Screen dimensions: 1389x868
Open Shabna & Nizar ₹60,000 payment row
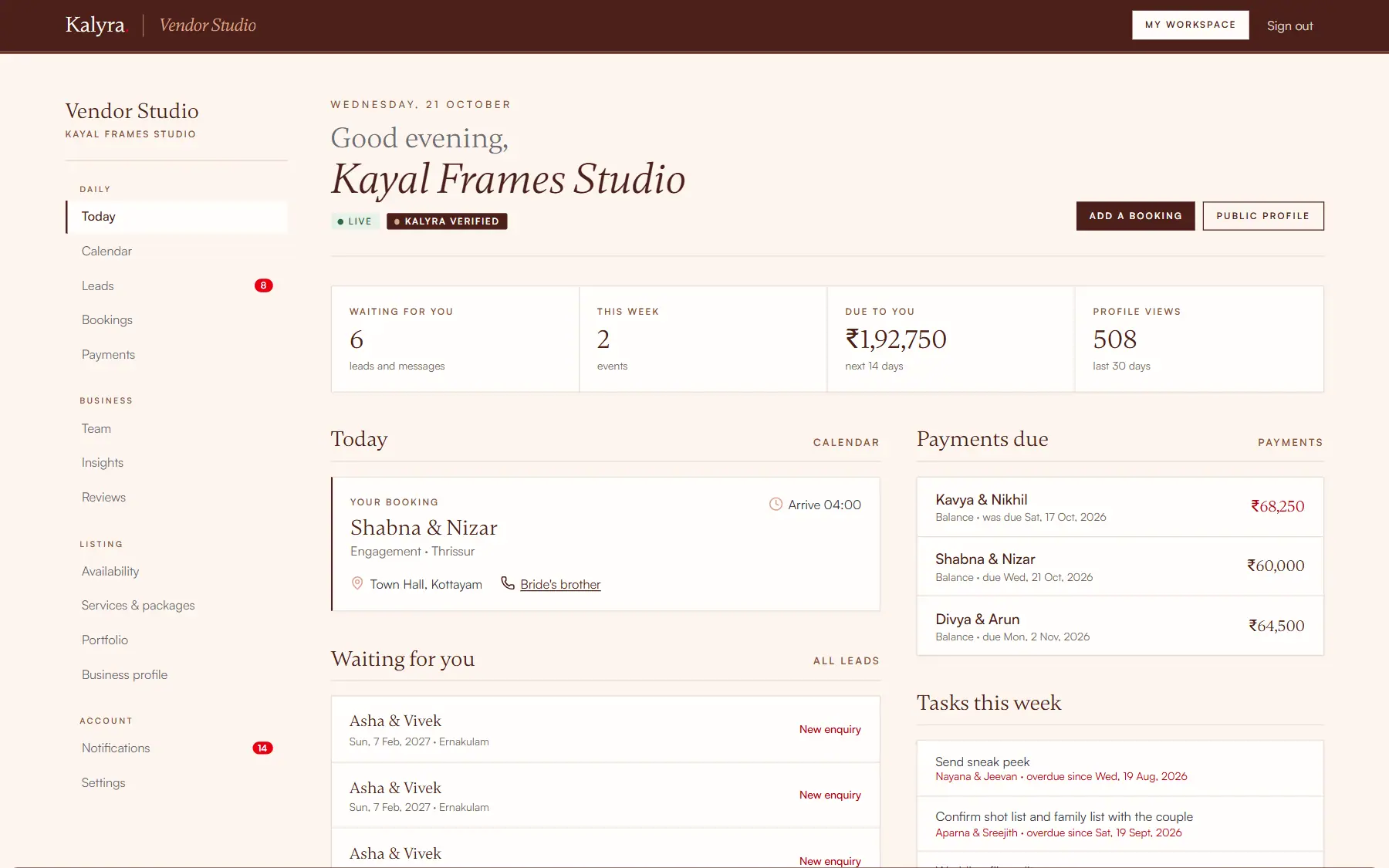[x=1120, y=566]
